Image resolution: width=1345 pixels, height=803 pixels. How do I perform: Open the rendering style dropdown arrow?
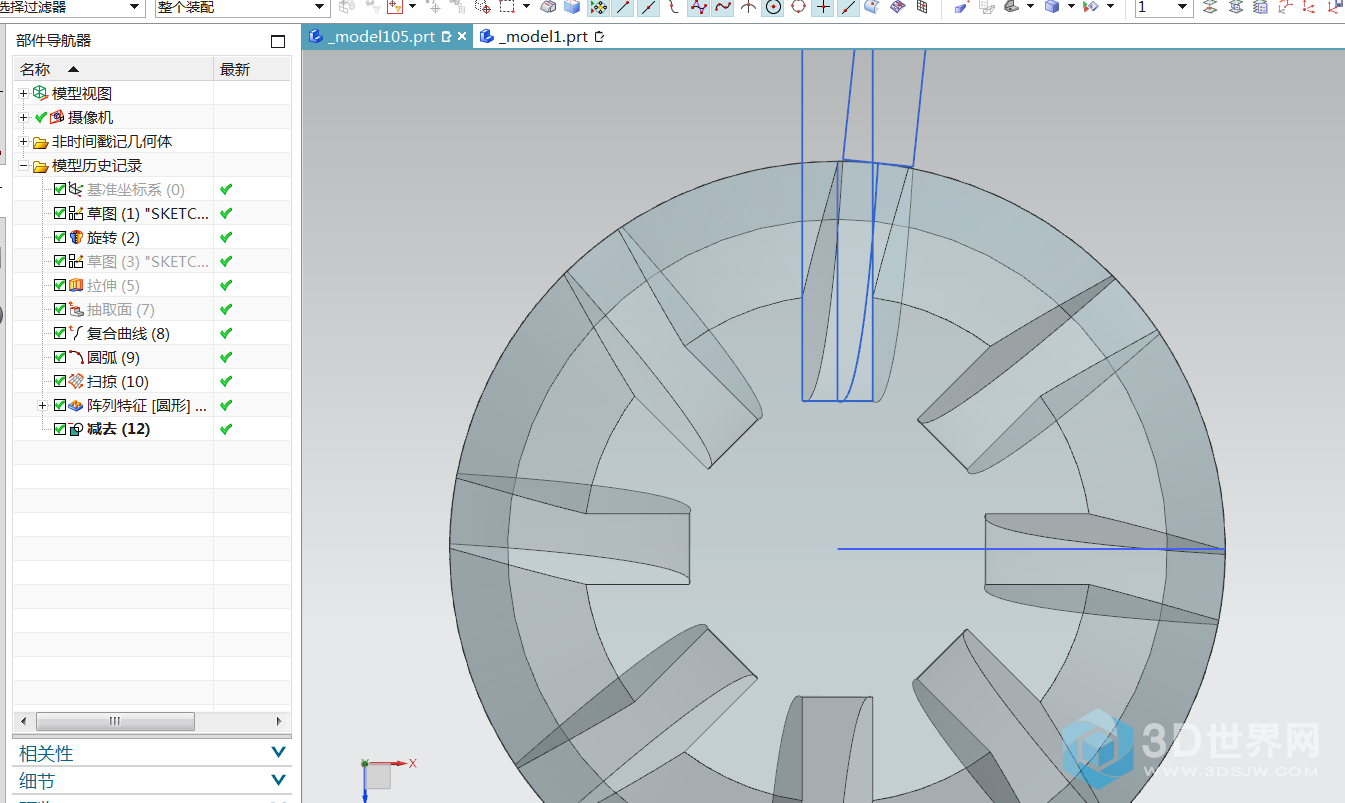(1071, 7)
